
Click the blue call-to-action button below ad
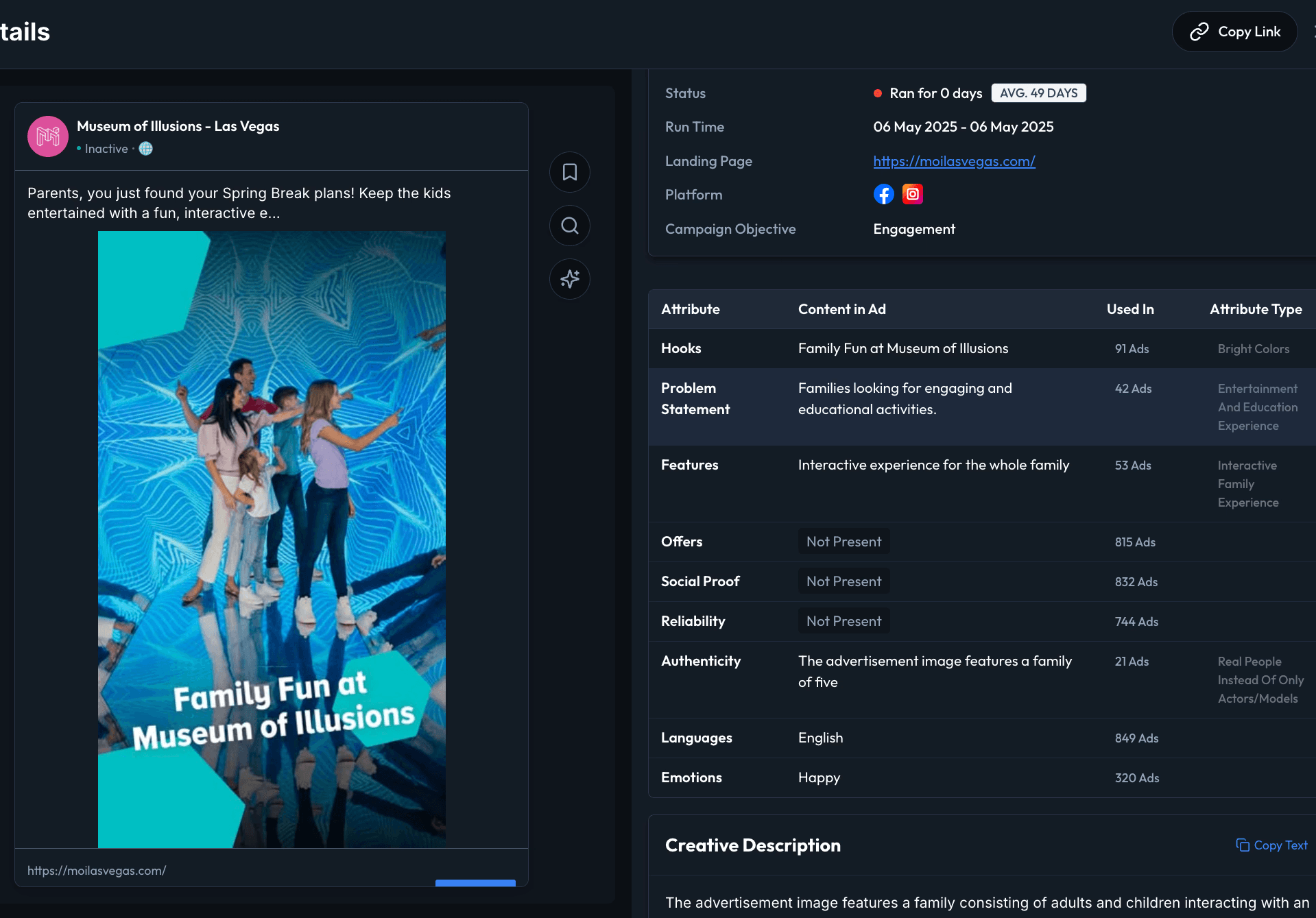click(475, 883)
